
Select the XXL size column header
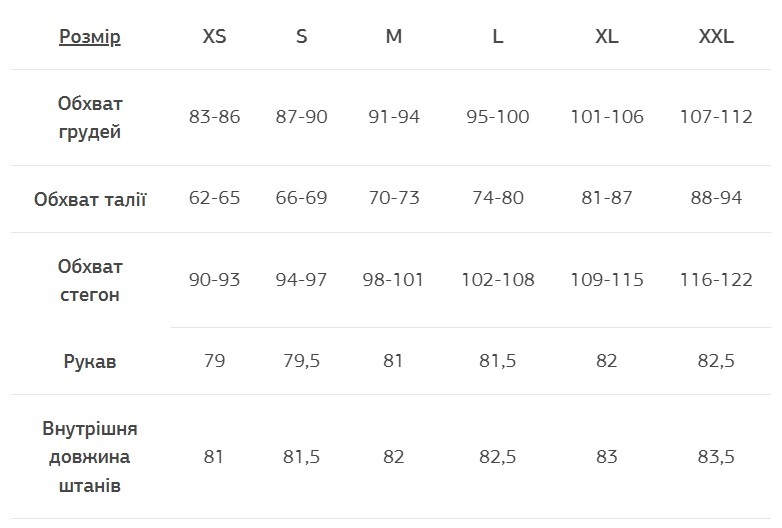pos(716,37)
